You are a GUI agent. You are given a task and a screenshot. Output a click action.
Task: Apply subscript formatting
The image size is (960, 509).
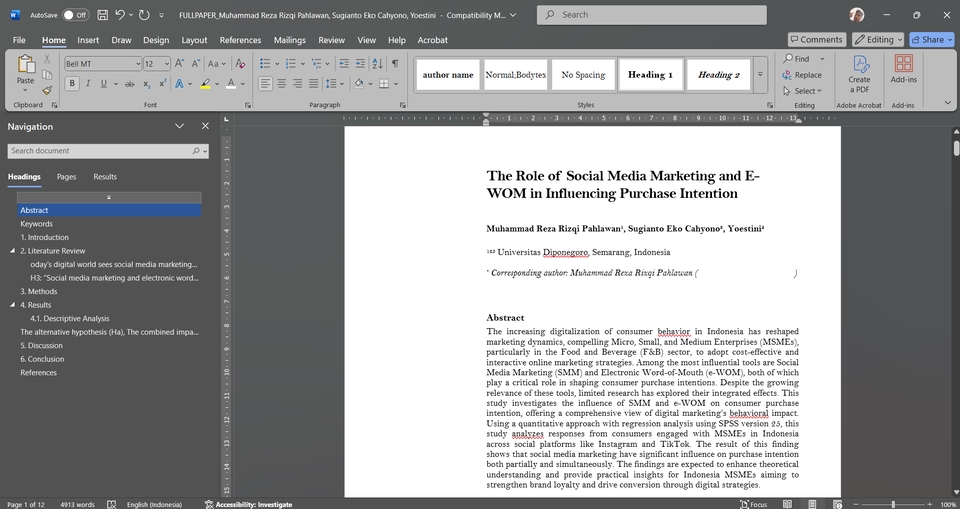tap(147, 84)
